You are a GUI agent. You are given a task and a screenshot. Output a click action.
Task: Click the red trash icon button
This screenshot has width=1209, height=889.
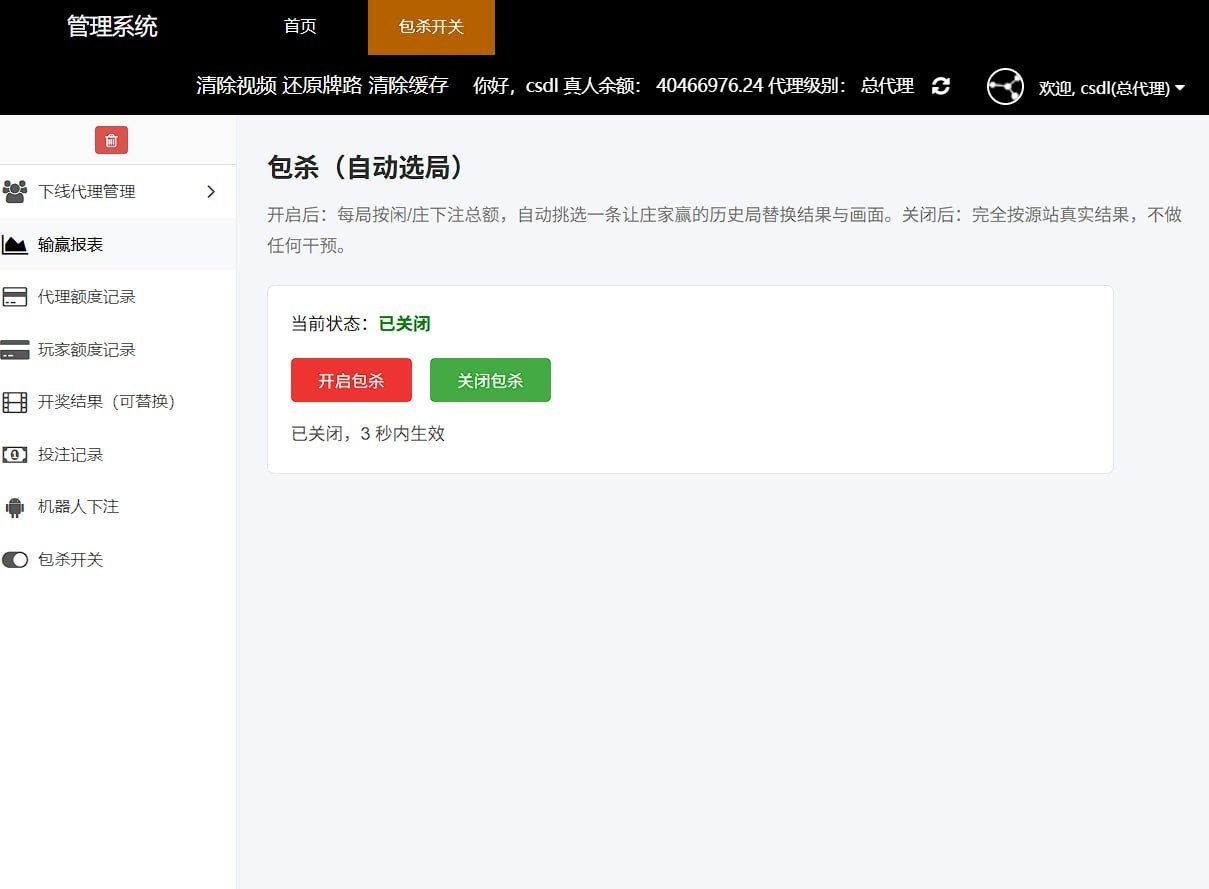pyautogui.click(x=111, y=140)
